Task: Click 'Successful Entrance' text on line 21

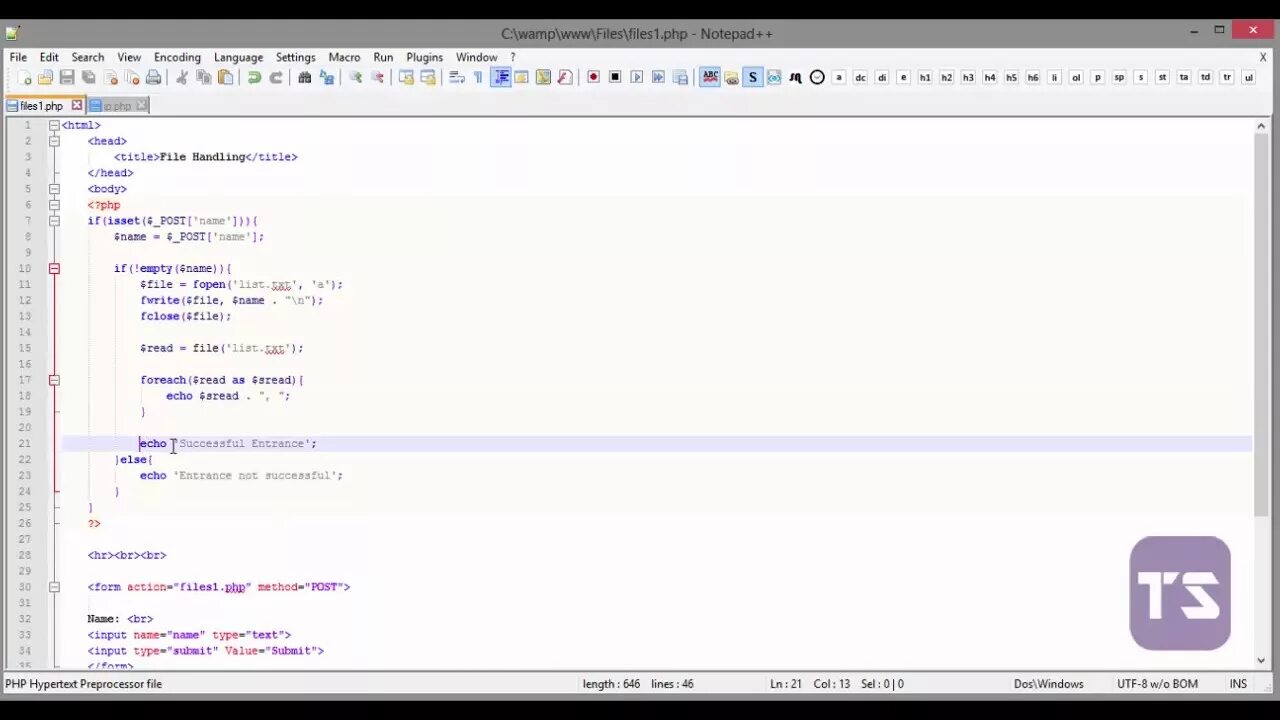Action: coord(241,443)
